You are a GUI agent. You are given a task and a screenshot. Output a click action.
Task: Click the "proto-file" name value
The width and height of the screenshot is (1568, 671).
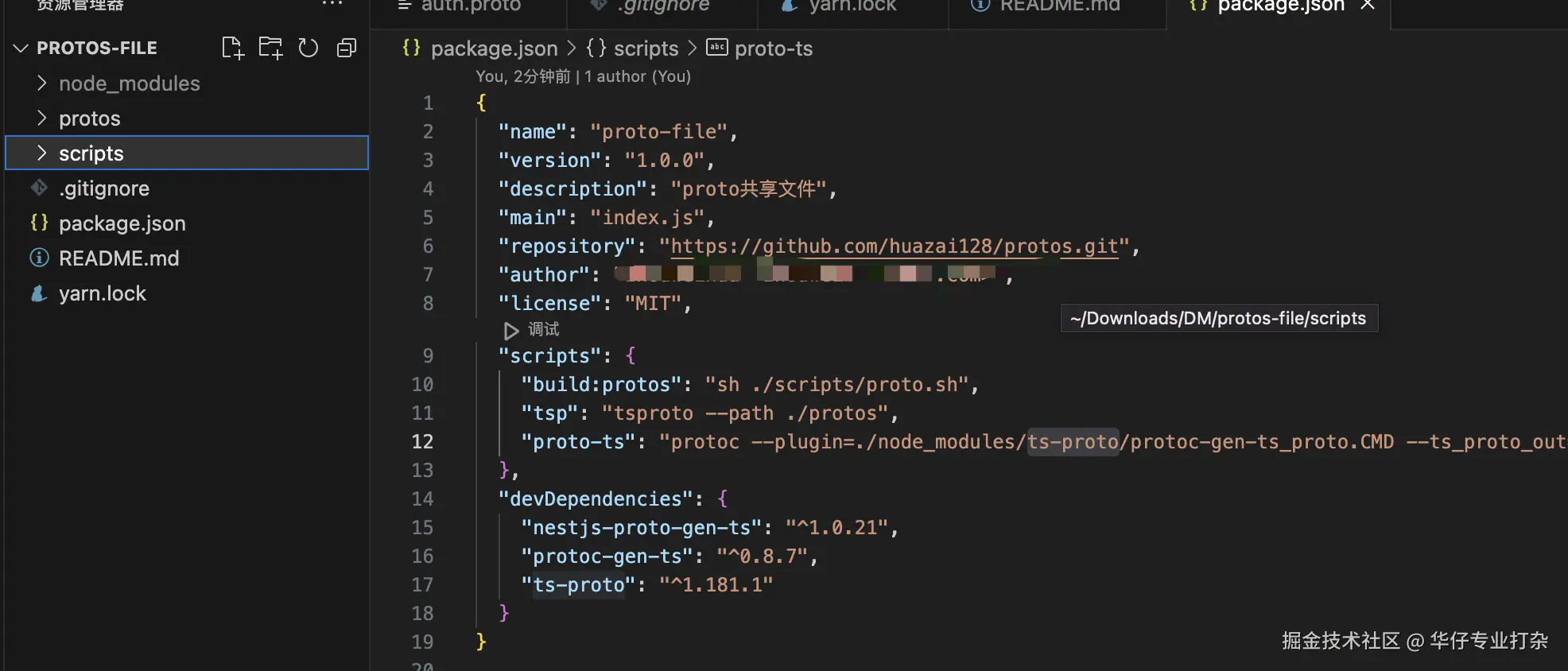pos(658,132)
